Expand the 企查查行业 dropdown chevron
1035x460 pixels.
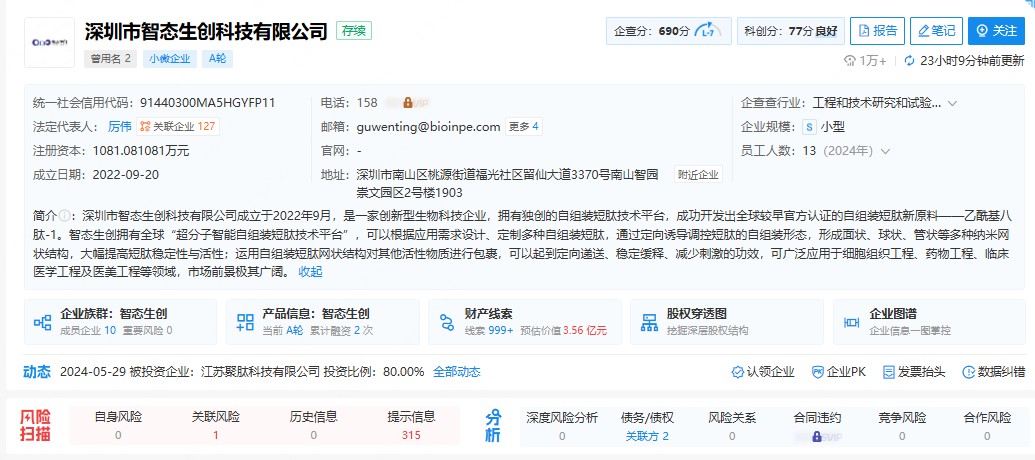pyautogui.click(x=952, y=104)
